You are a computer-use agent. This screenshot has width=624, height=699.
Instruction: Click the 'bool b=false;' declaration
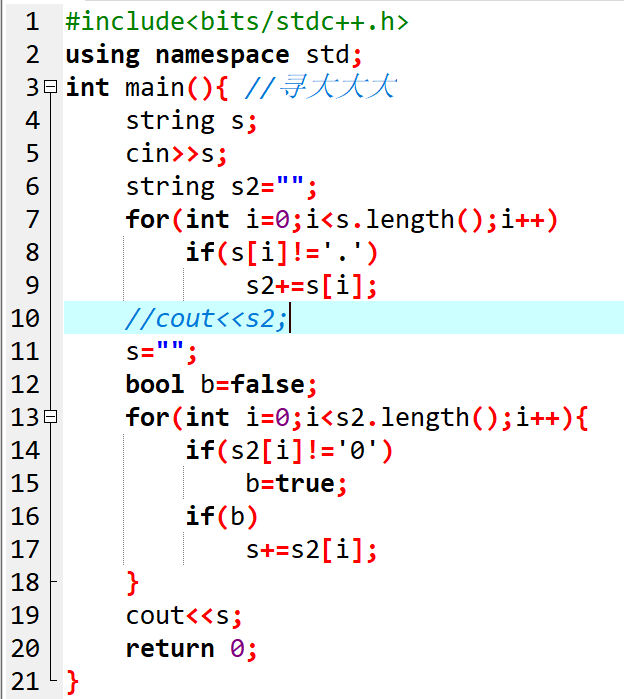221,385
